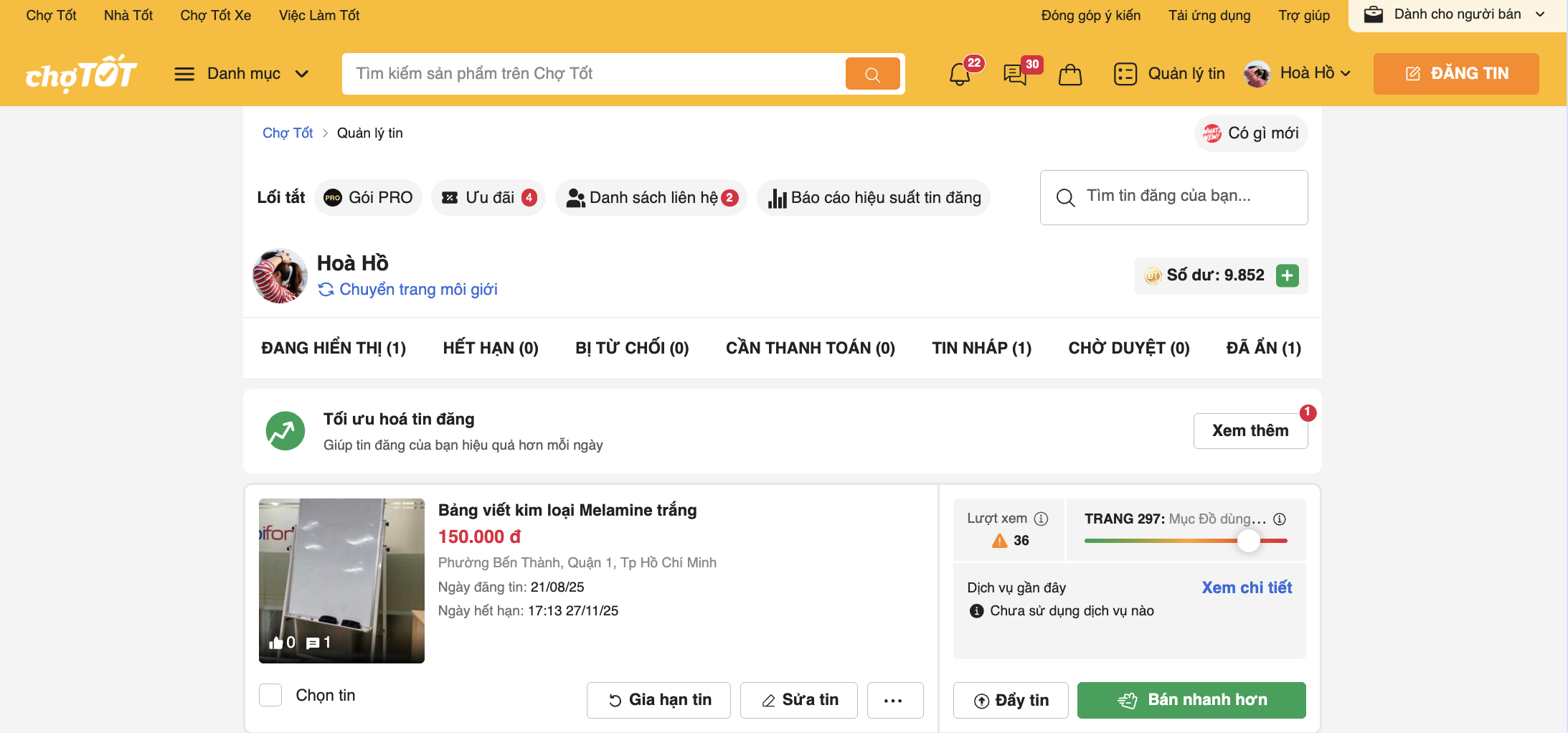
Task: Click the info icon next to Lượt xem
Action: point(1042,519)
